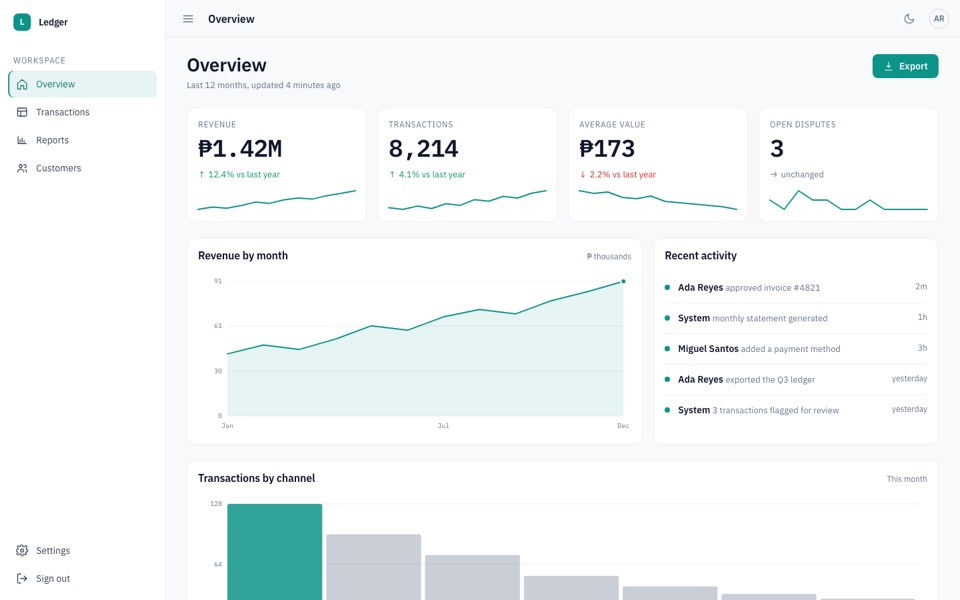Toggle the sidebar hamburger menu
This screenshot has width=960, height=600.
[188, 19]
